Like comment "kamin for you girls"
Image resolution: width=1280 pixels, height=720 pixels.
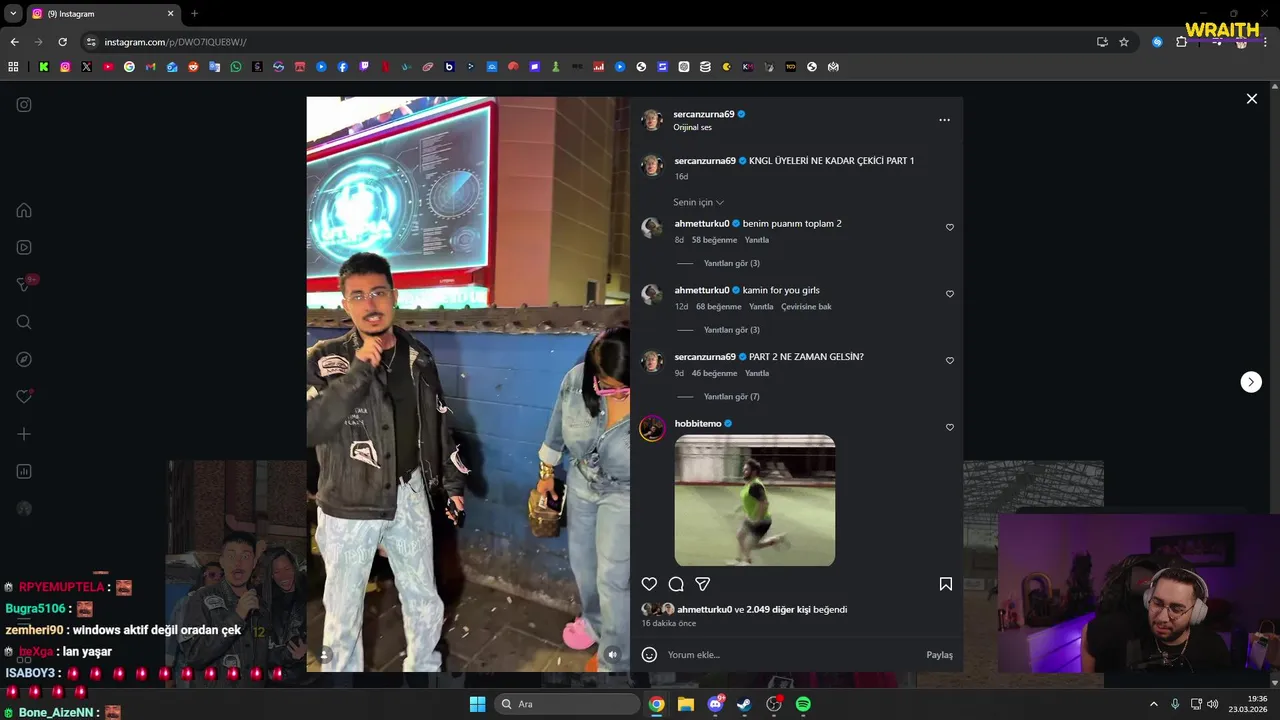click(x=950, y=294)
